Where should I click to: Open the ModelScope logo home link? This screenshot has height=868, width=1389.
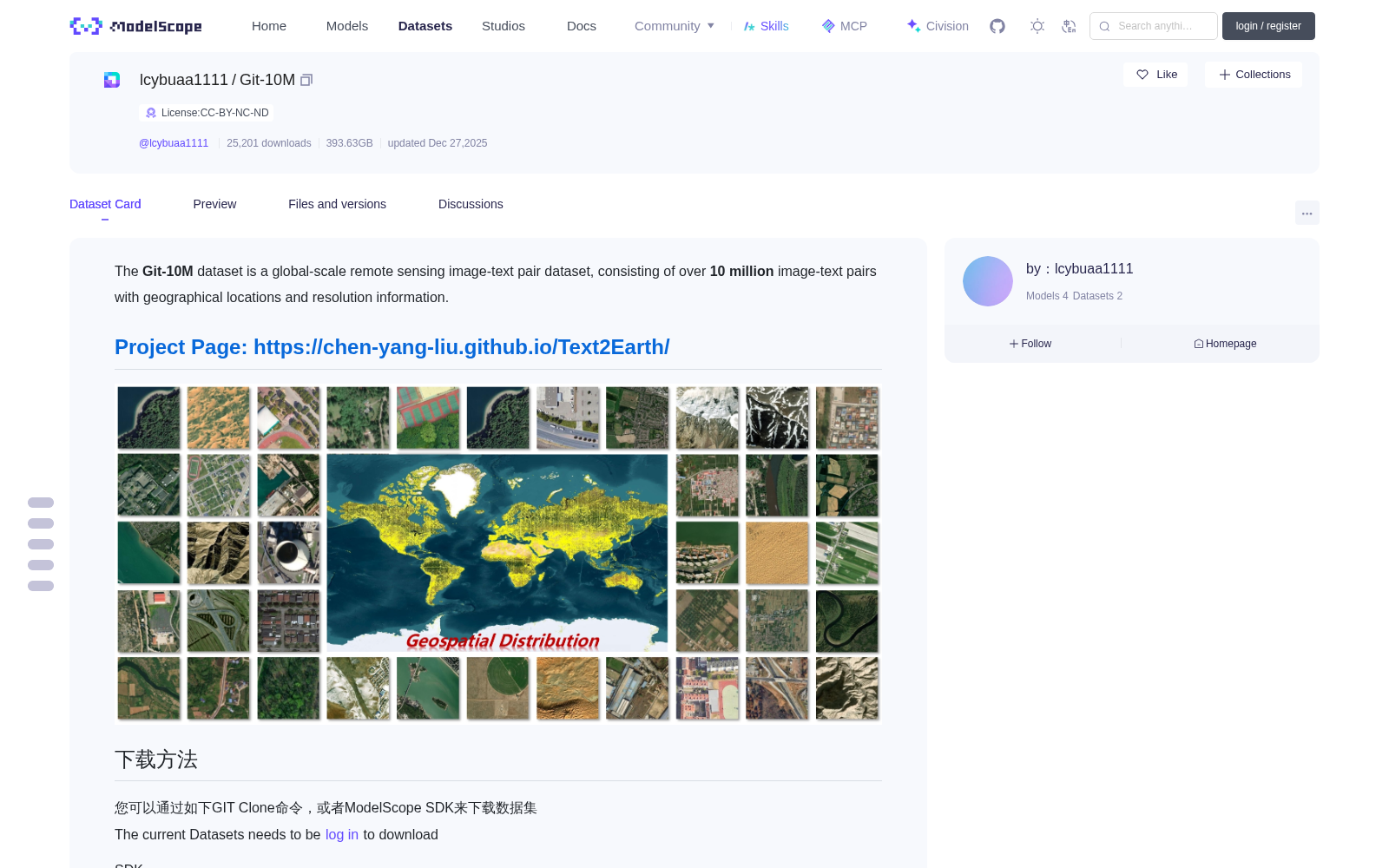136,26
